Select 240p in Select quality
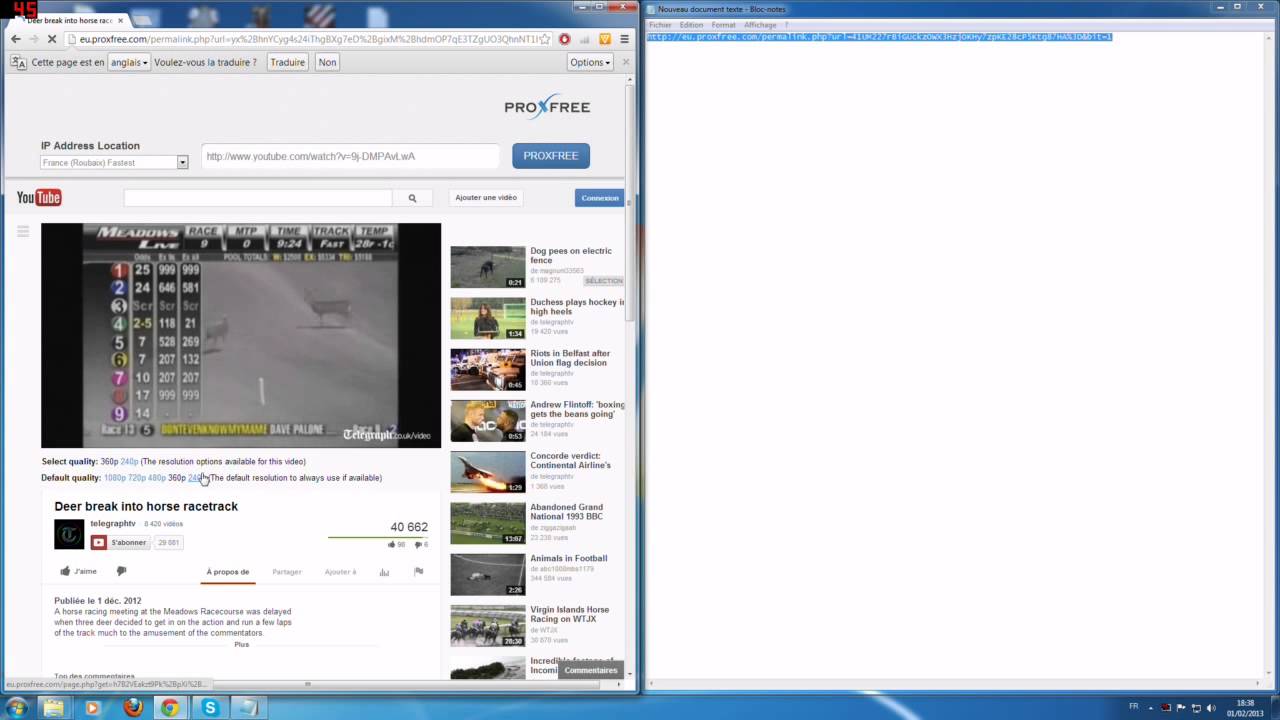 tap(129, 461)
